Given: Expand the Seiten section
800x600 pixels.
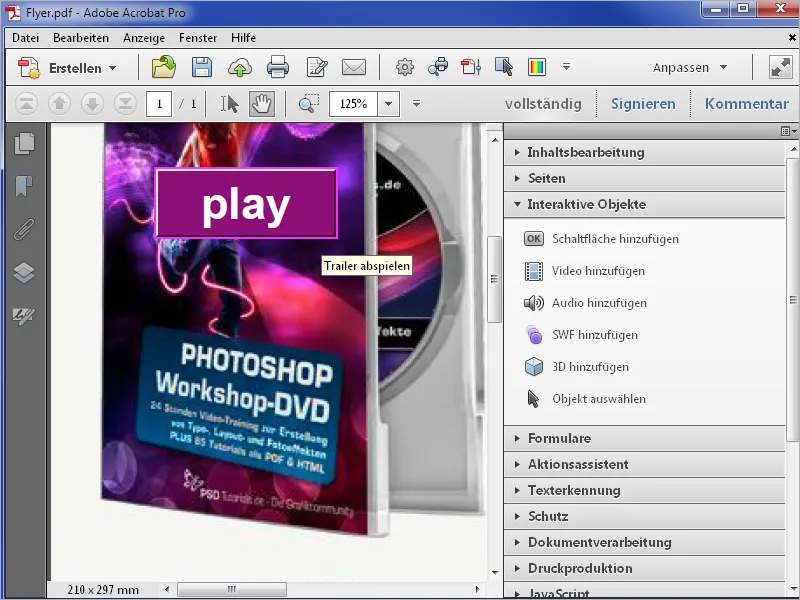Looking at the screenshot, I should click(x=644, y=179).
